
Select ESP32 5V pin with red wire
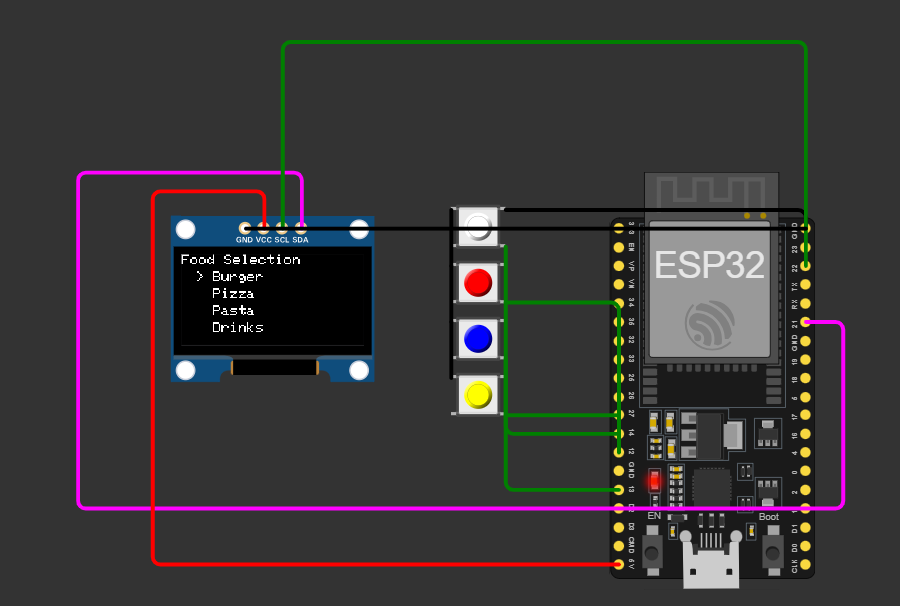click(x=618, y=565)
